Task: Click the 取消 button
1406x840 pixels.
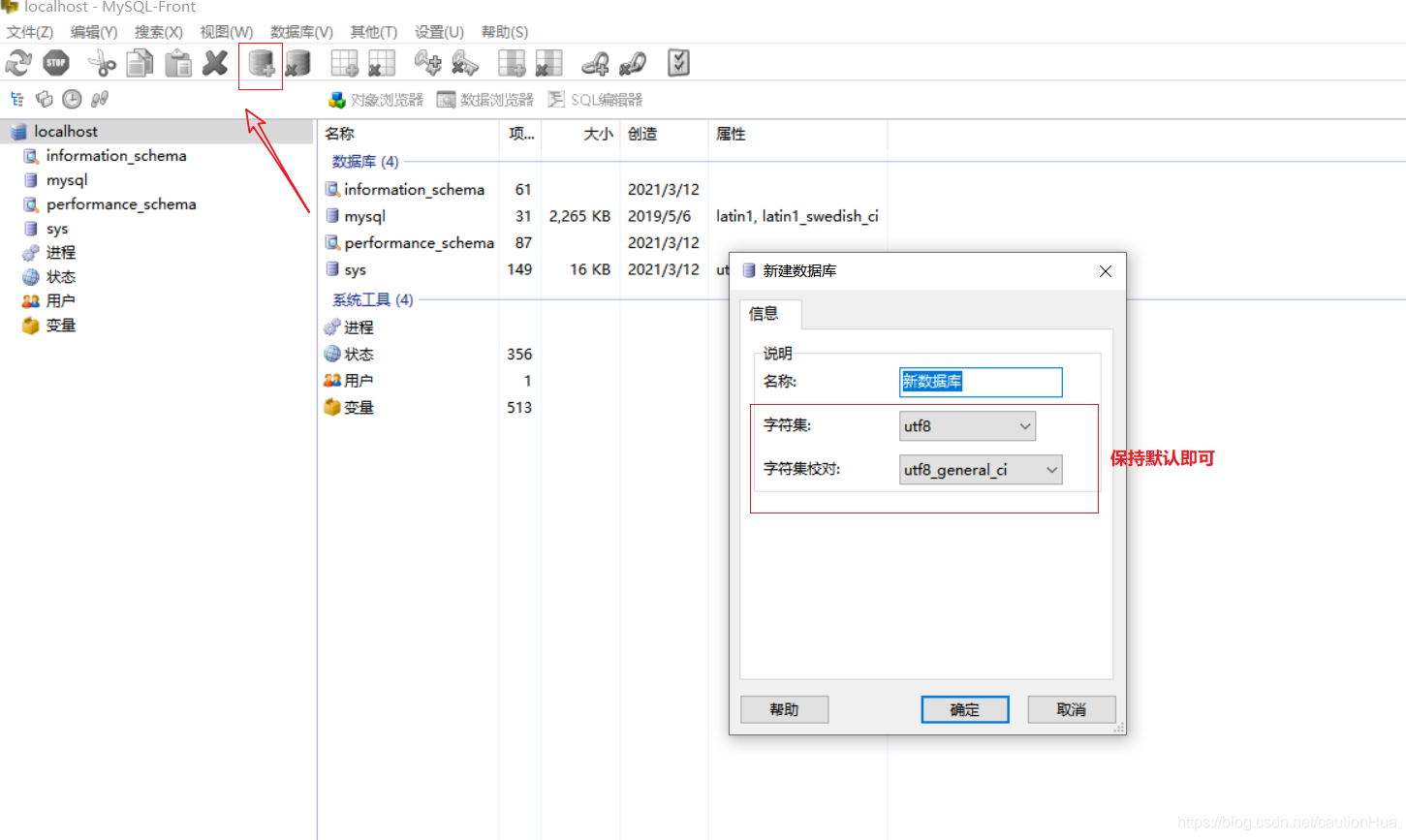Action: pyautogui.click(x=1072, y=710)
